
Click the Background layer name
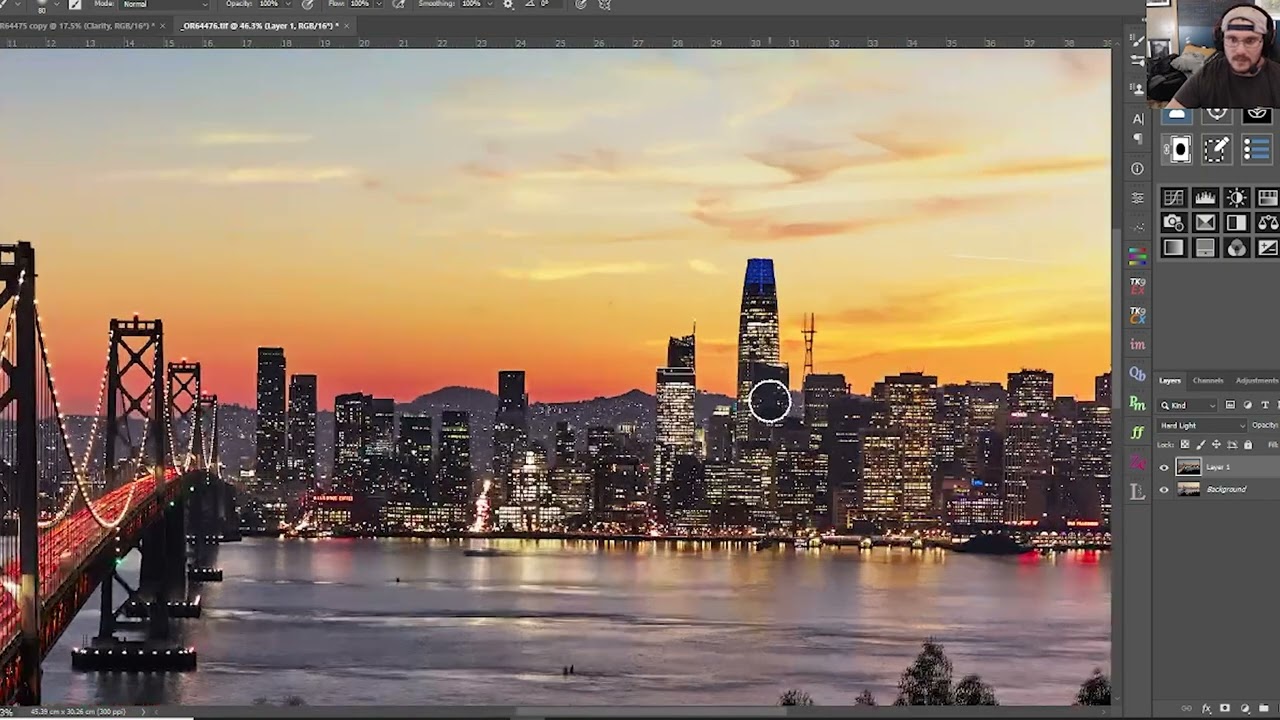[x=1226, y=490]
